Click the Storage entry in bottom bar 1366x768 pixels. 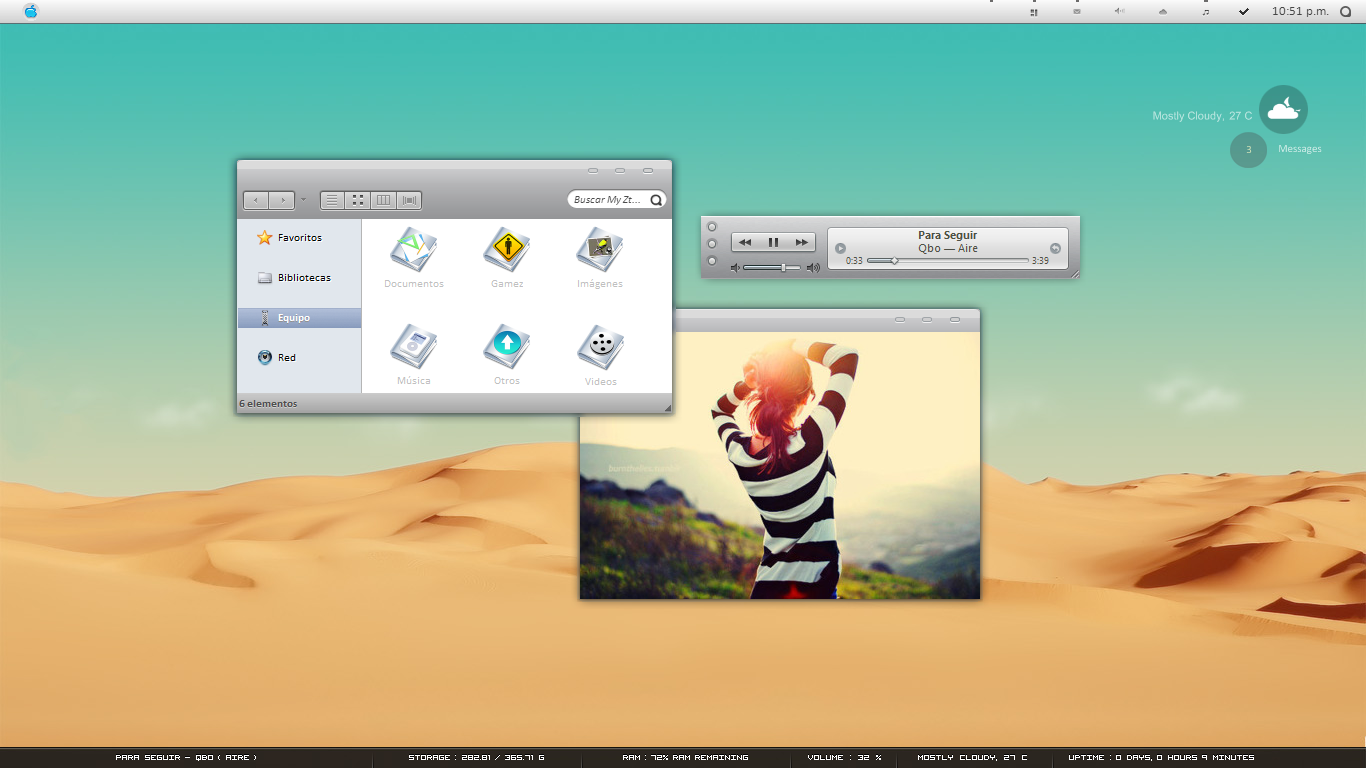coord(476,758)
